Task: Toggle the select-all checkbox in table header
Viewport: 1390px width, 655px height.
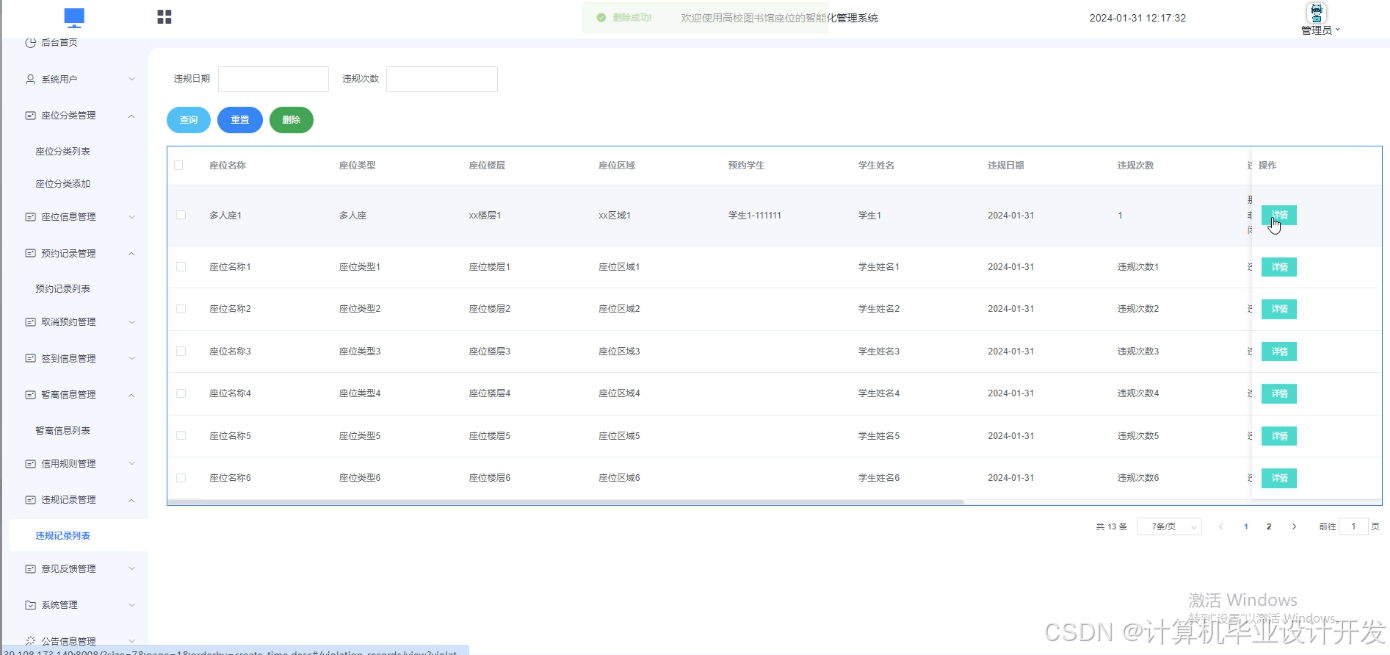Action: pyautogui.click(x=179, y=165)
